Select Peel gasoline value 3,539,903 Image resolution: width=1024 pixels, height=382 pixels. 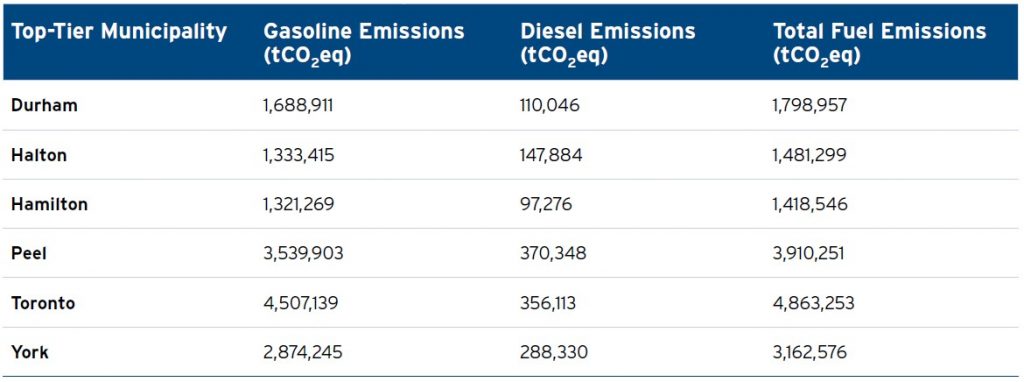303,253
